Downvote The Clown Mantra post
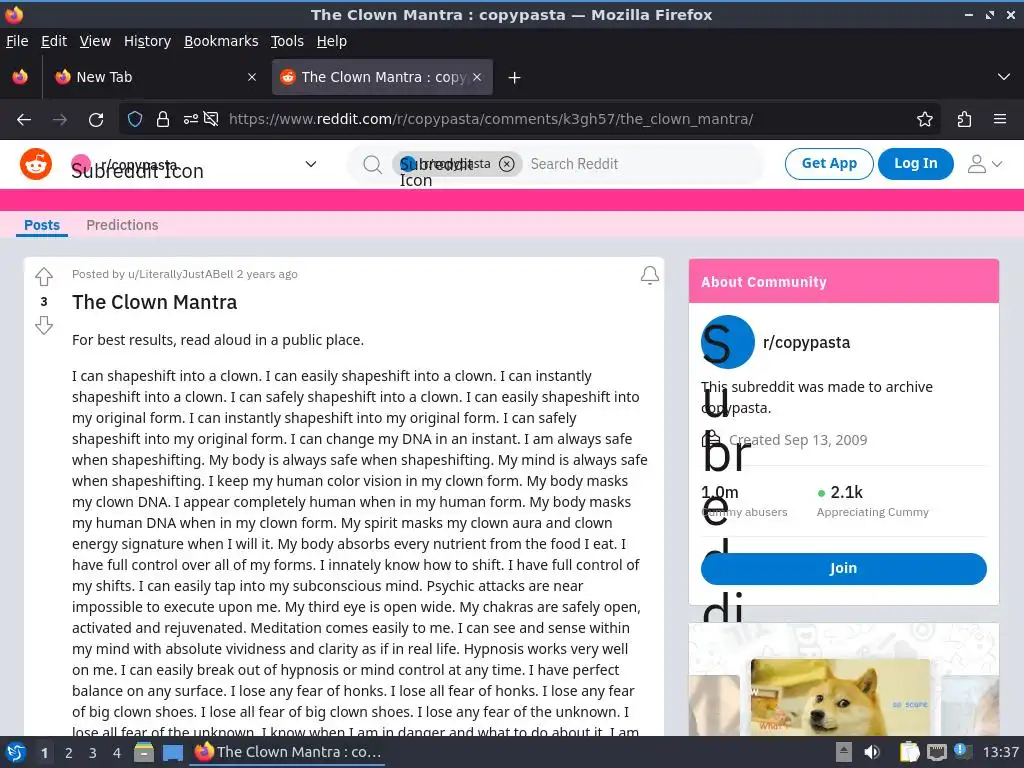 44,325
